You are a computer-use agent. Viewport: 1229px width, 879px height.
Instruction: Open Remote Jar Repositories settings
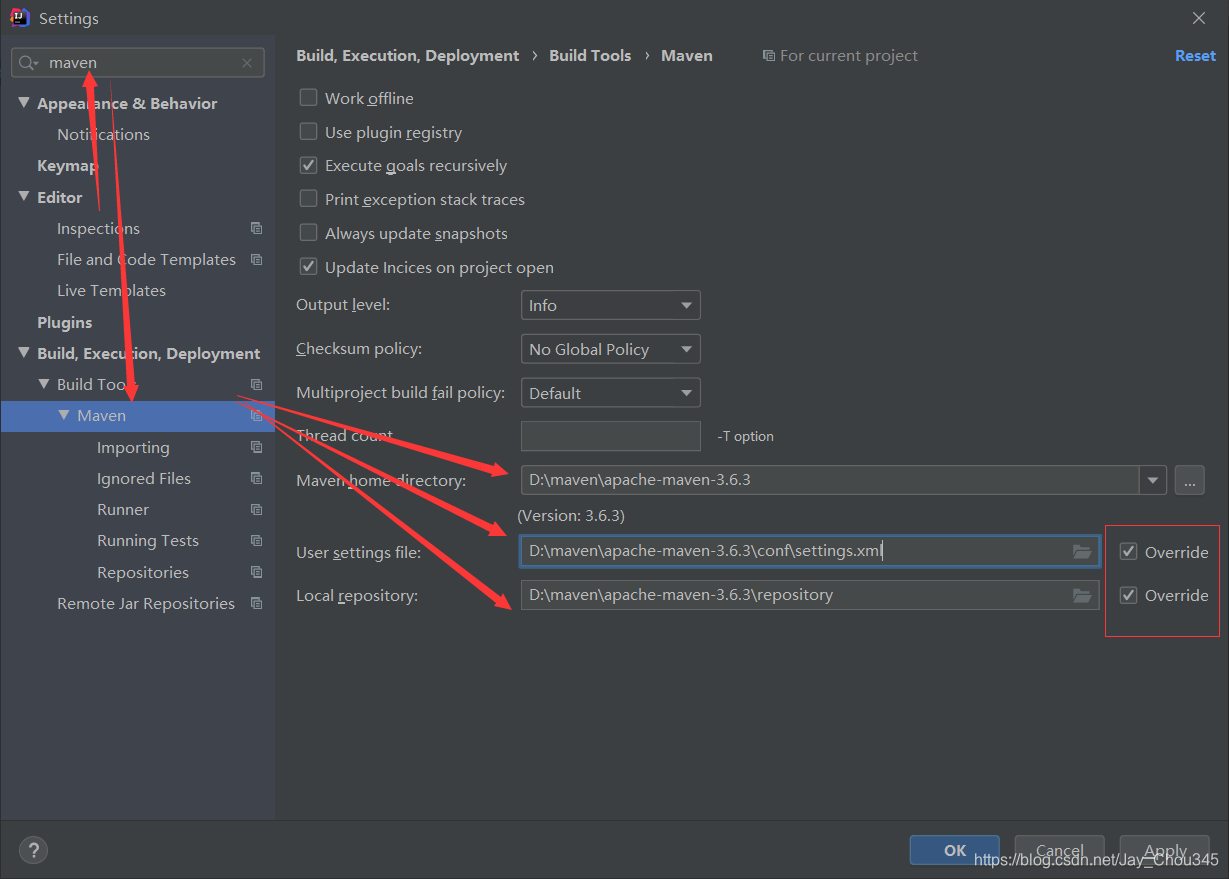(146, 603)
